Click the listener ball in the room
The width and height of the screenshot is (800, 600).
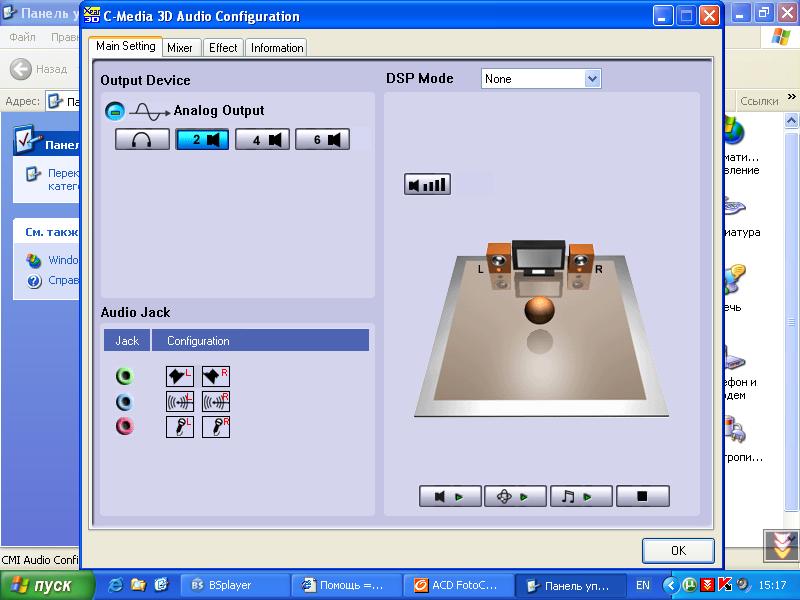[x=539, y=310]
